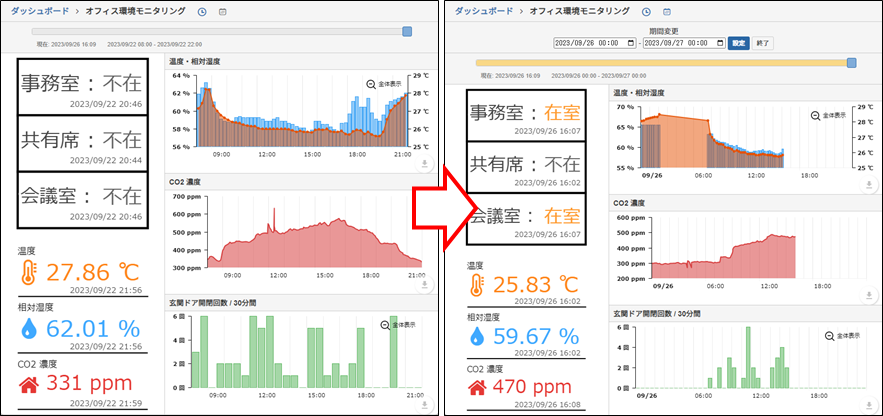883x416 pixels.
Task: Click the 59.67 % humidity value
Action: point(536,336)
